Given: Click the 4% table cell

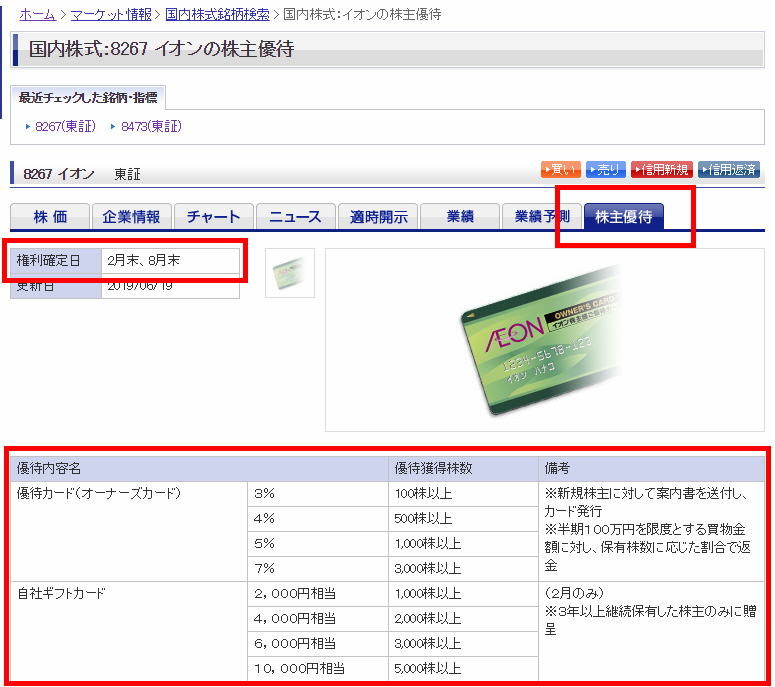Looking at the screenshot, I should tap(318, 519).
